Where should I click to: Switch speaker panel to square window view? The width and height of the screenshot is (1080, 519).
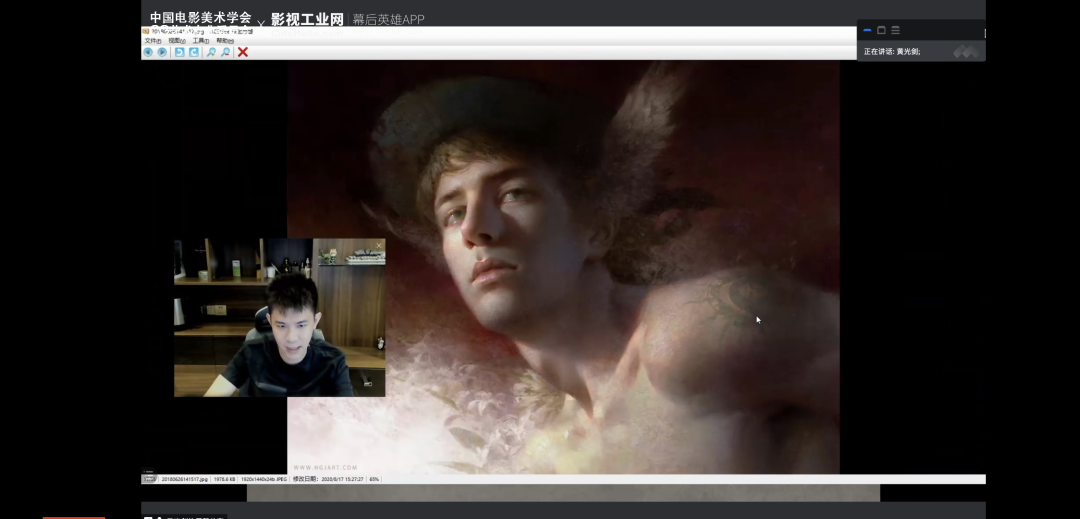pyautogui.click(x=881, y=30)
